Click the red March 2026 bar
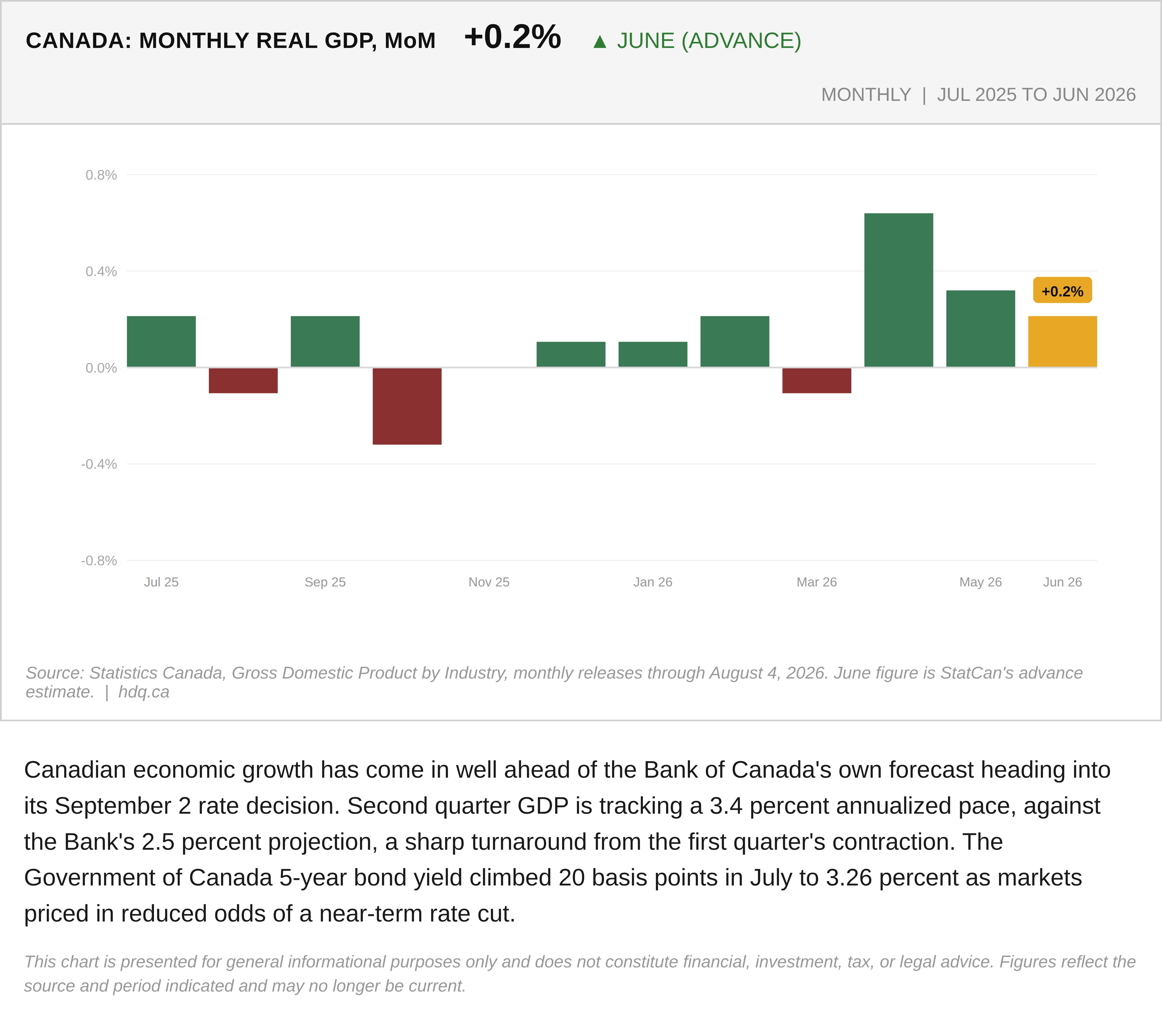Image resolution: width=1162 pixels, height=1036 pixels. click(817, 381)
